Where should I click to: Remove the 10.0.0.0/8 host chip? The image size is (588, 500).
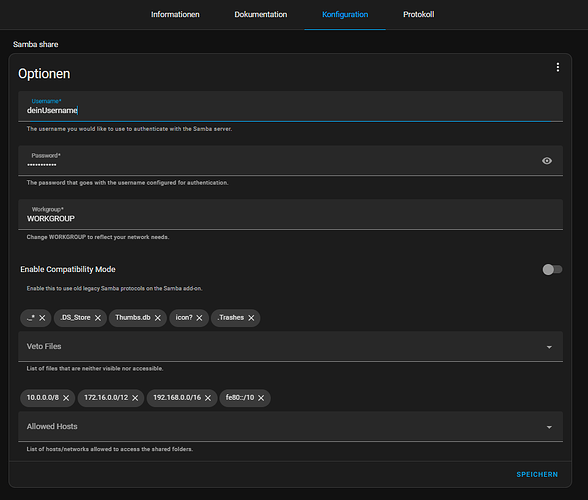(66, 398)
